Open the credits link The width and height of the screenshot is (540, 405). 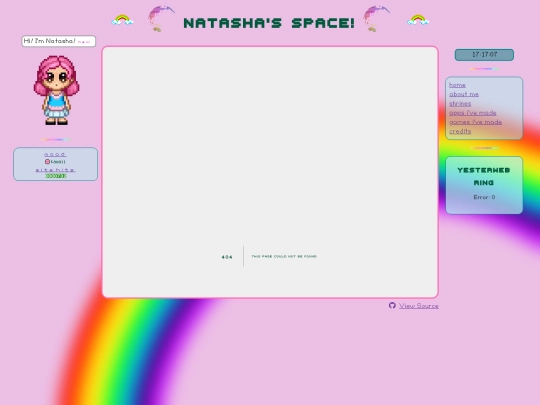pyautogui.click(x=460, y=131)
